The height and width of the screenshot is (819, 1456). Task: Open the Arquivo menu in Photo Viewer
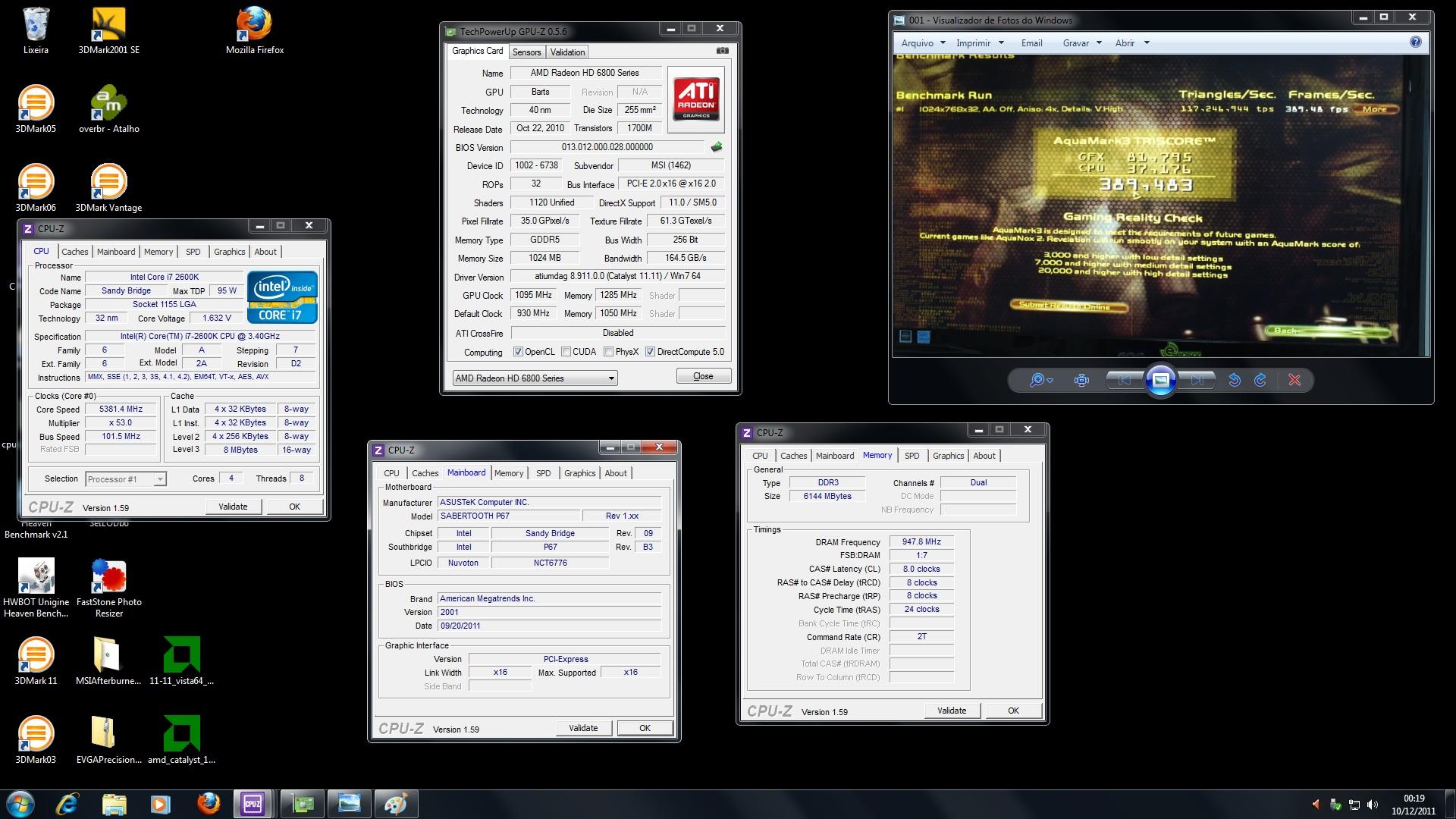(923, 43)
